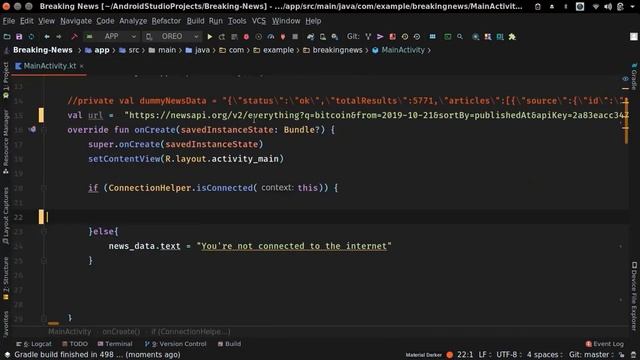This screenshot has width=640, height=360.
Task: Open the Project side panel
Action: (x=5, y=80)
